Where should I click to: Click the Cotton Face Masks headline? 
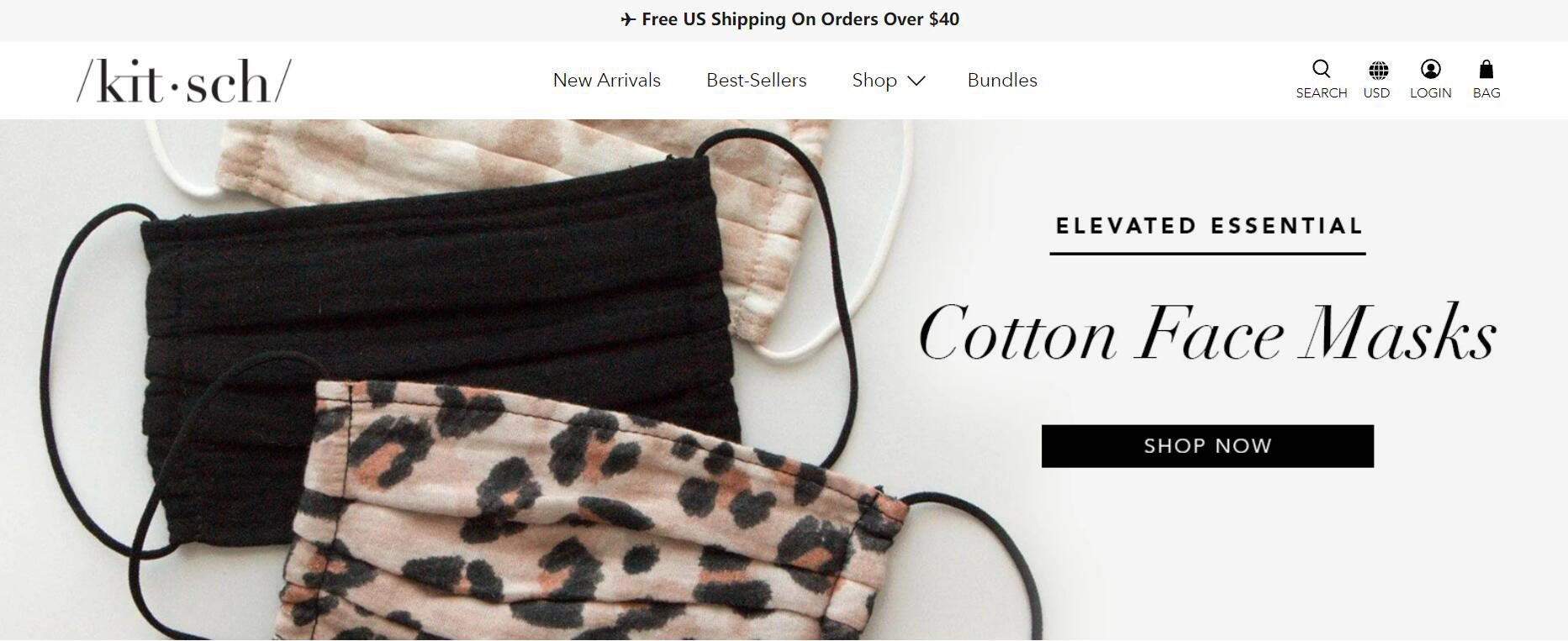point(1207,334)
